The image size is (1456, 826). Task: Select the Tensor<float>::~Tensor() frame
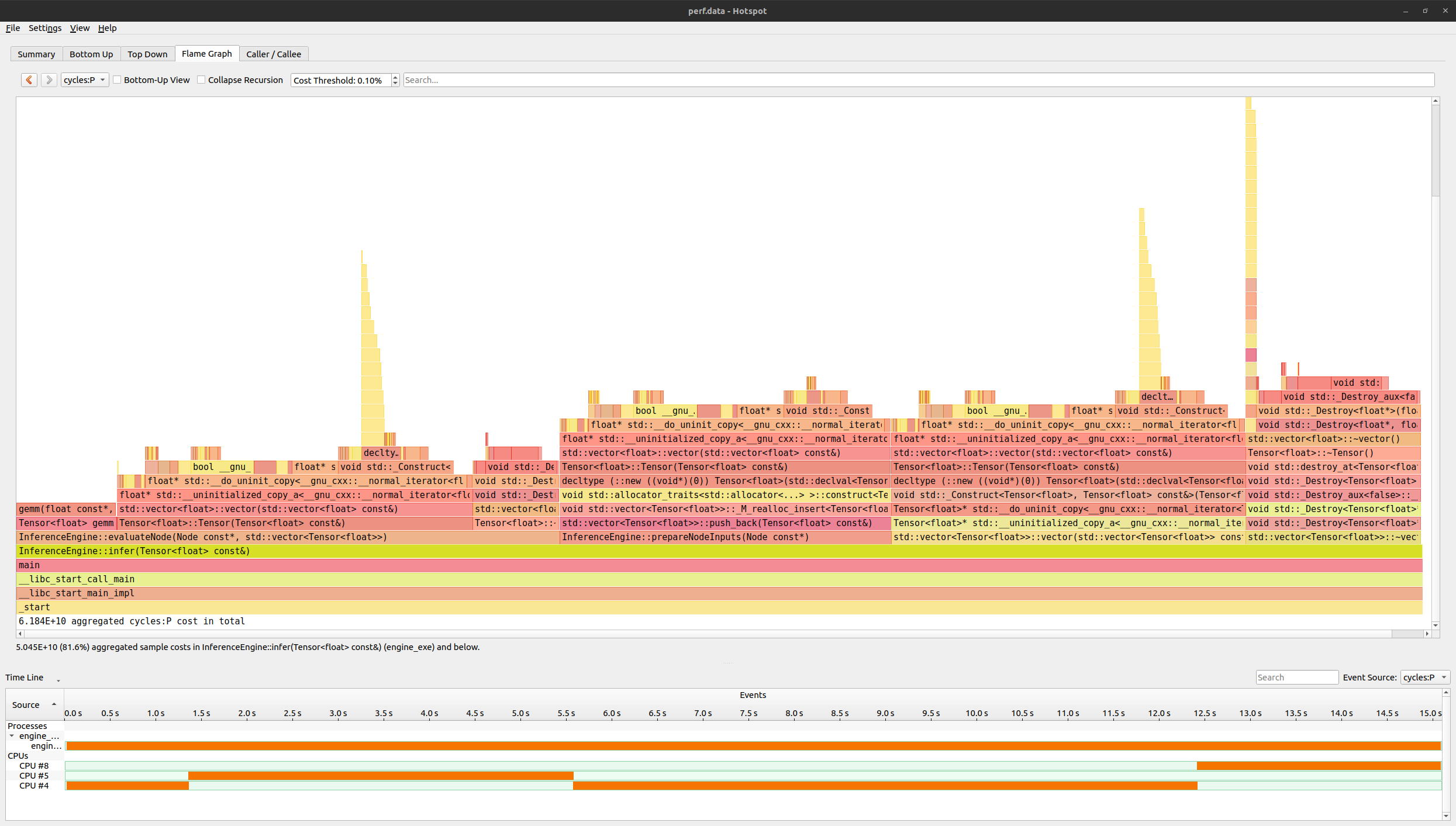(x=1333, y=452)
